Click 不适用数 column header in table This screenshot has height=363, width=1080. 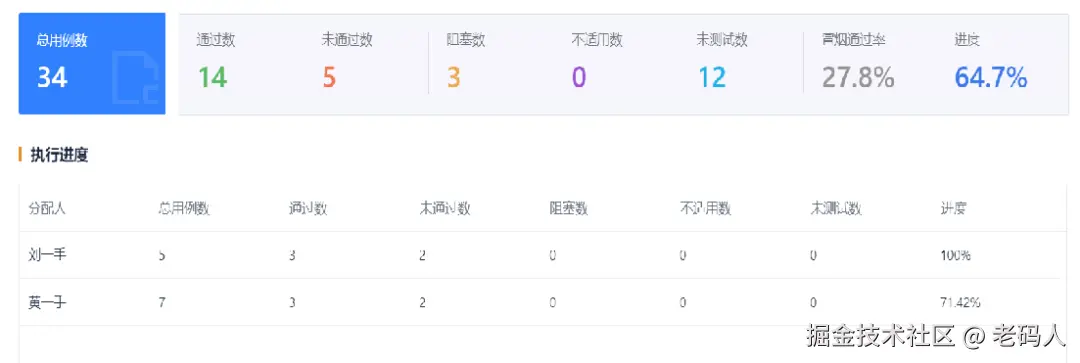(705, 209)
